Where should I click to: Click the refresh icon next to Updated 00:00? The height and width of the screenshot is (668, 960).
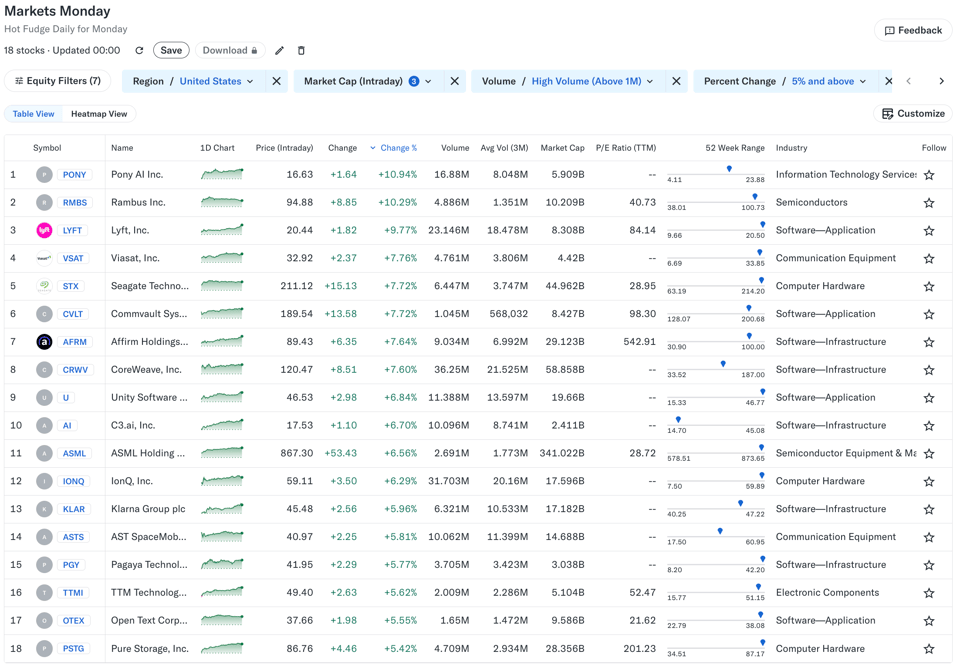[x=139, y=51]
